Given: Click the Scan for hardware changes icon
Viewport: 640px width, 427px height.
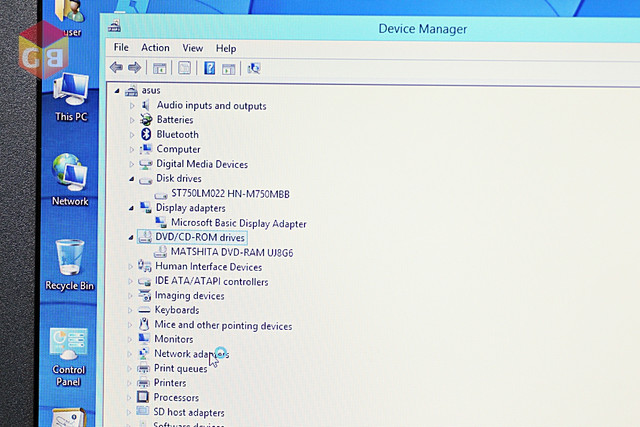Looking at the screenshot, I should click(x=254, y=68).
